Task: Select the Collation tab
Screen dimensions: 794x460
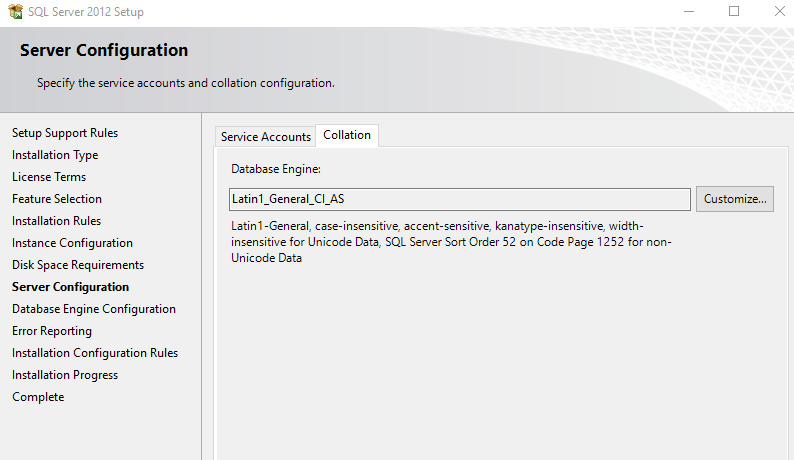Action: 347,135
